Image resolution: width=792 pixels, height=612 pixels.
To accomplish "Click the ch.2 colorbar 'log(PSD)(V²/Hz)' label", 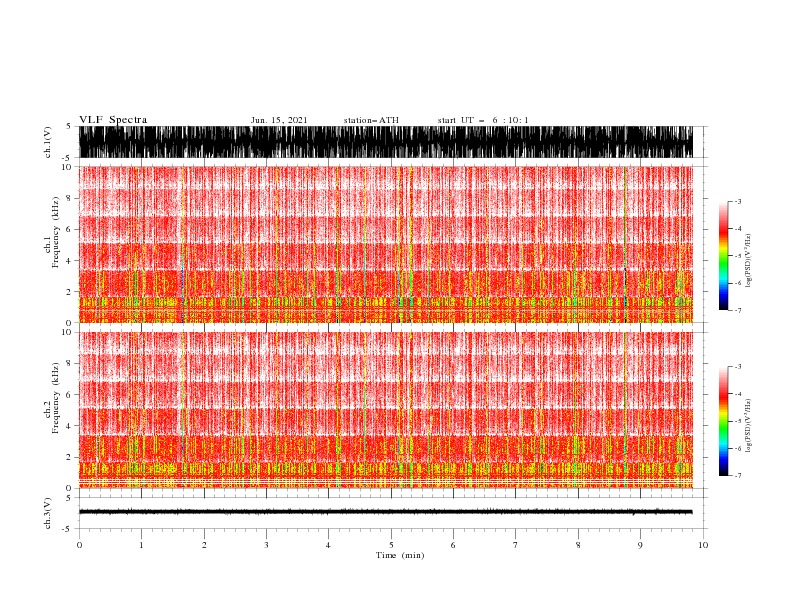I will tap(749, 426).
